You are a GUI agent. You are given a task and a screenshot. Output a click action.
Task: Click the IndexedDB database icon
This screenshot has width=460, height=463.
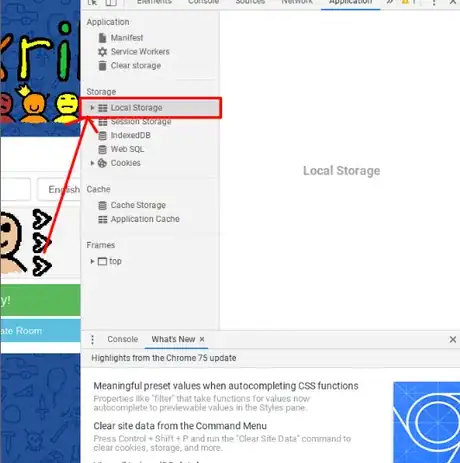click(103, 136)
